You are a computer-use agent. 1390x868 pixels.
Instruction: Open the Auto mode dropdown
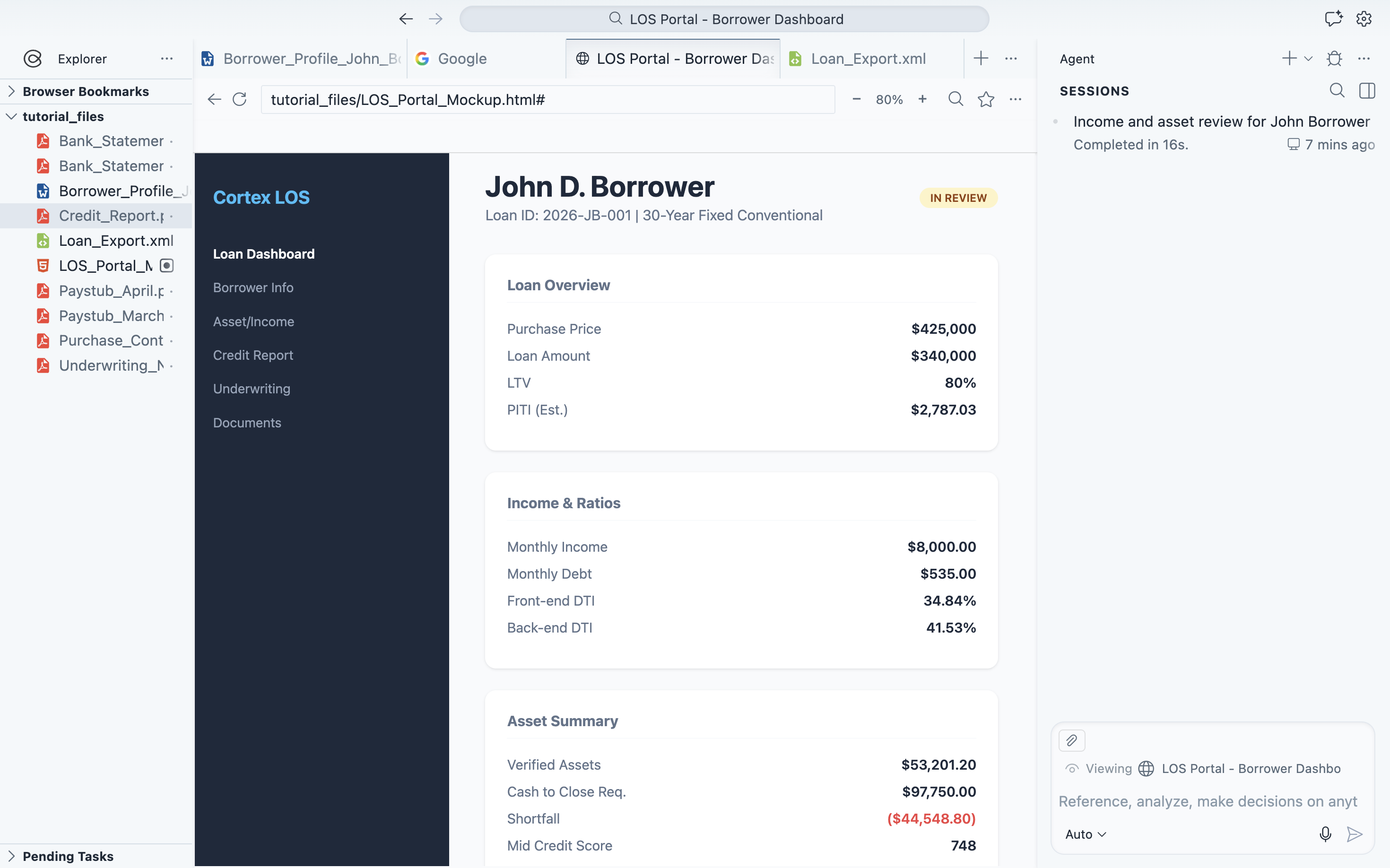(x=1085, y=833)
